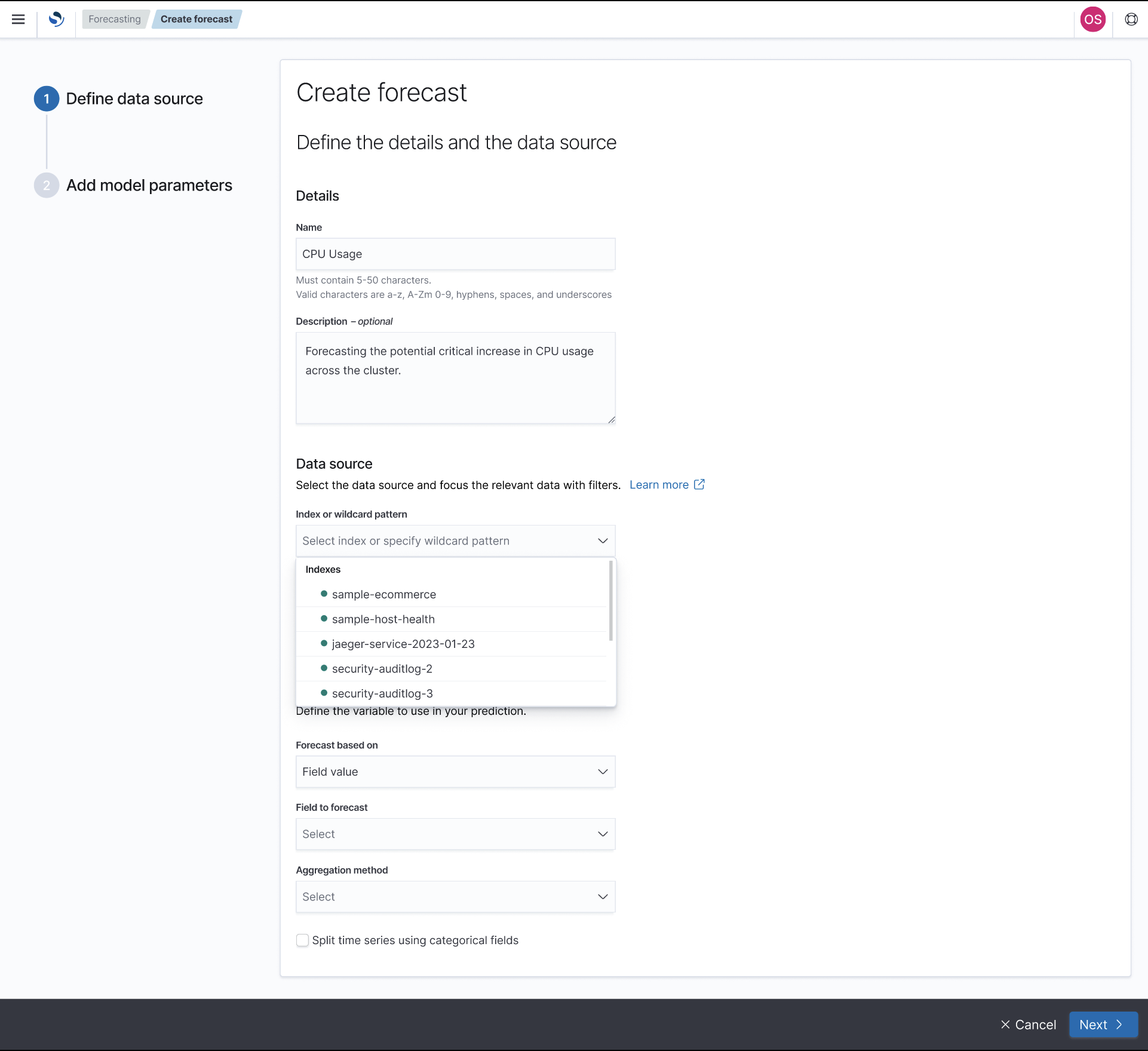Click the X icon on the Cancel button
This screenshot has height=1051, width=1148.
pos(1005,1024)
